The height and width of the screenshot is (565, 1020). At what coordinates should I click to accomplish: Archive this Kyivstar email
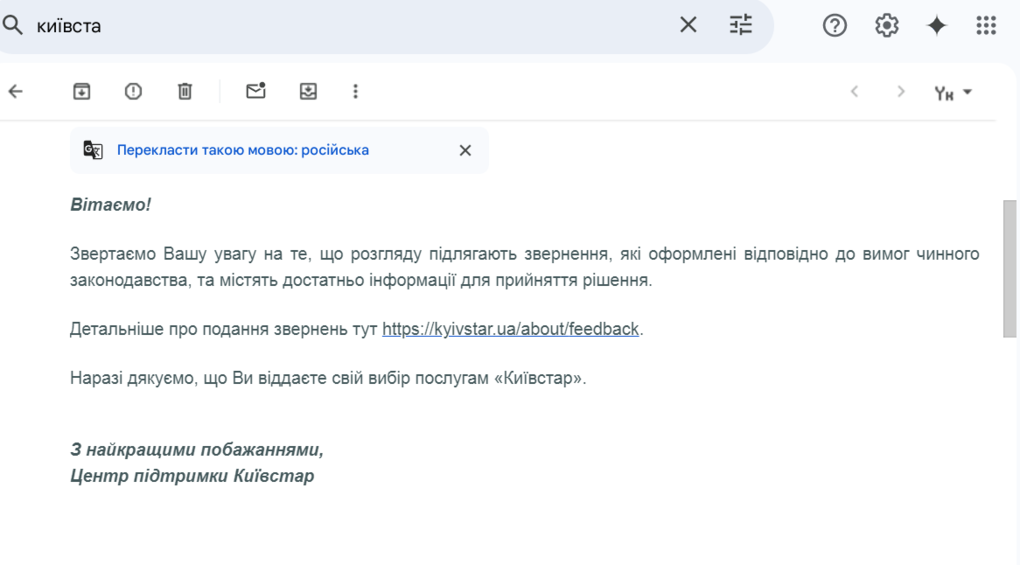click(82, 92)
